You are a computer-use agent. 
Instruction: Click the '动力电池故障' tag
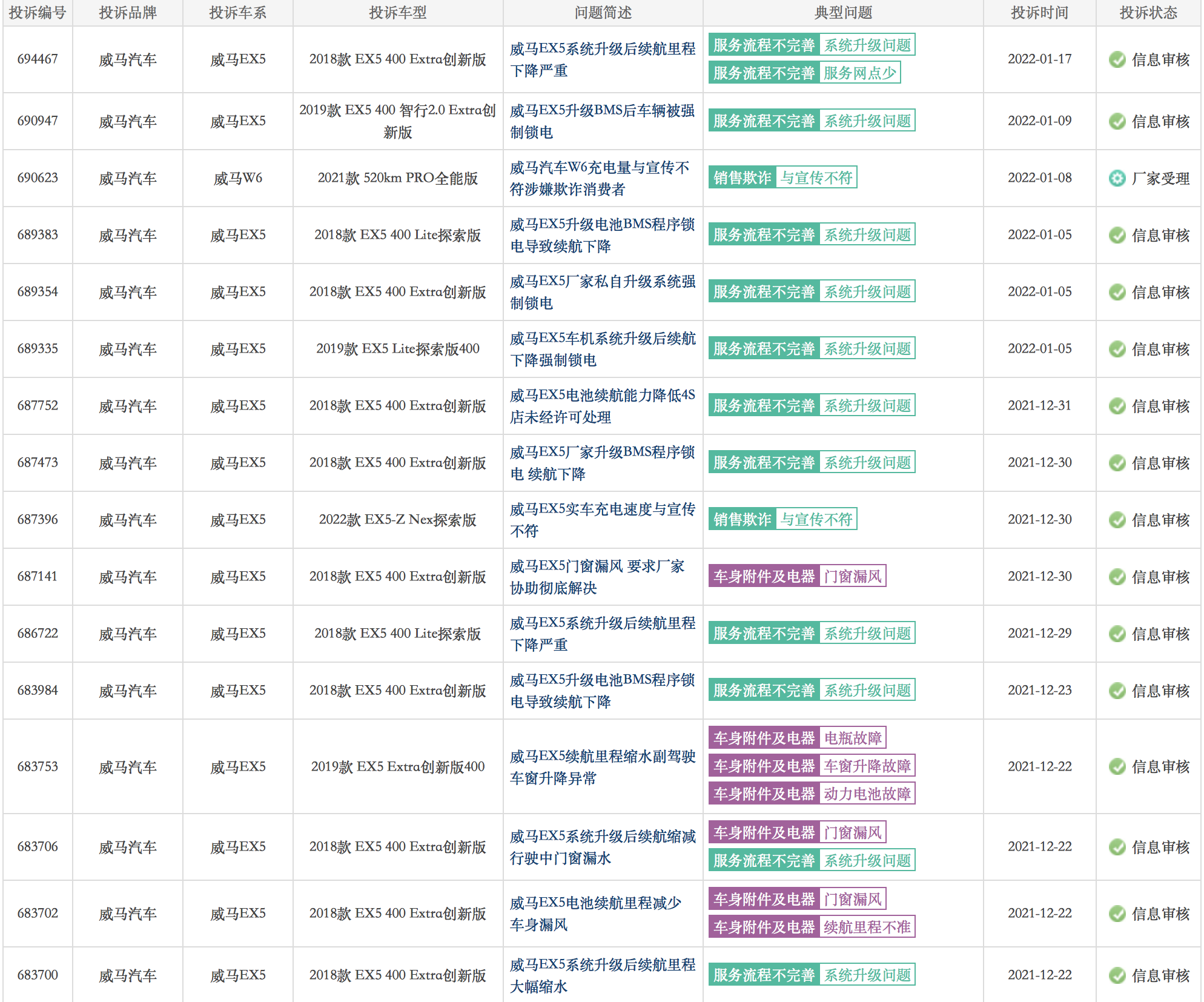click(867, 794)
